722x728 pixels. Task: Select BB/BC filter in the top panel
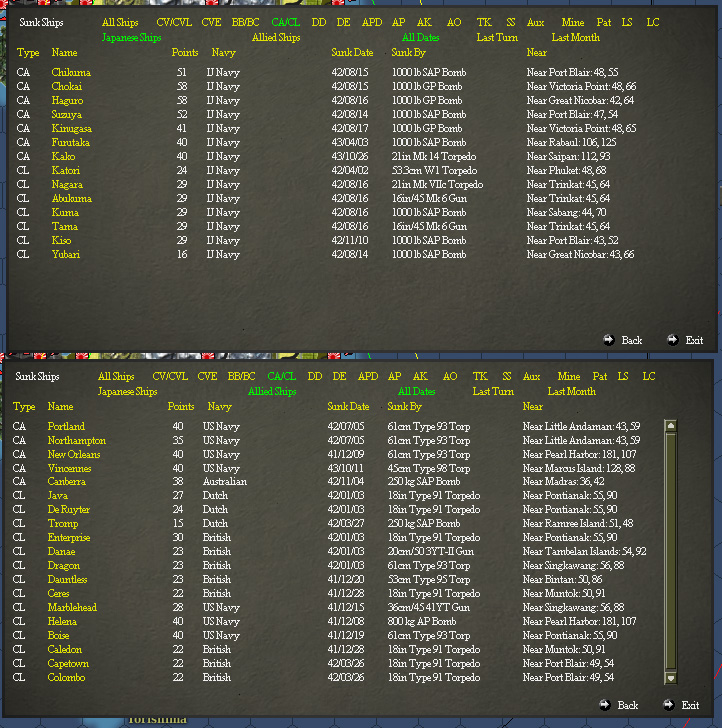coord(246,22)
